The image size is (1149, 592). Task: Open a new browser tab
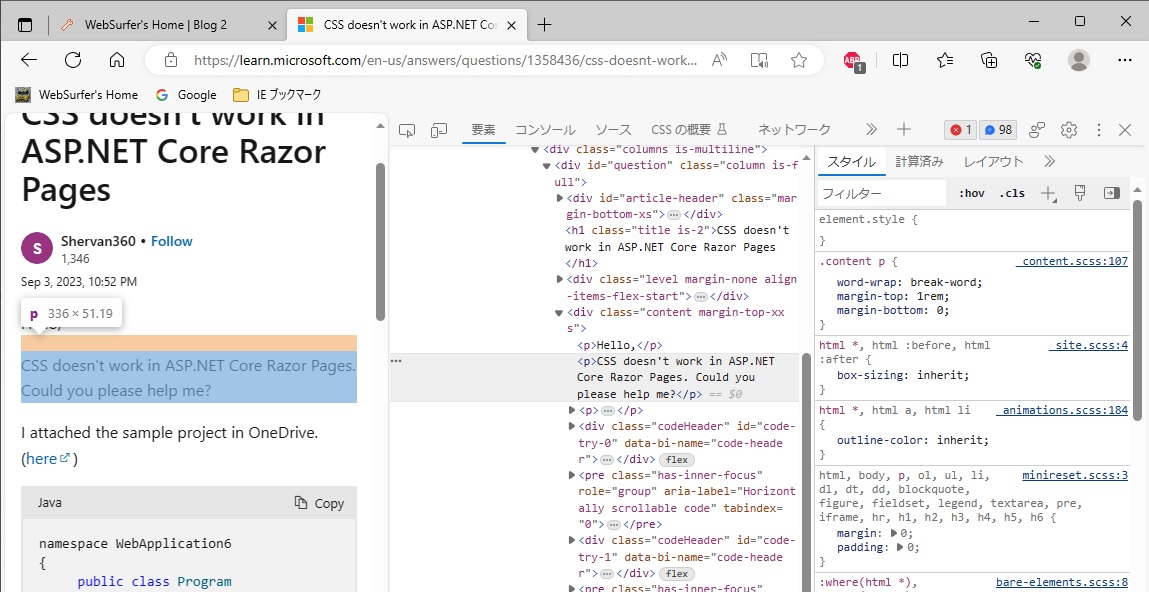544,24
